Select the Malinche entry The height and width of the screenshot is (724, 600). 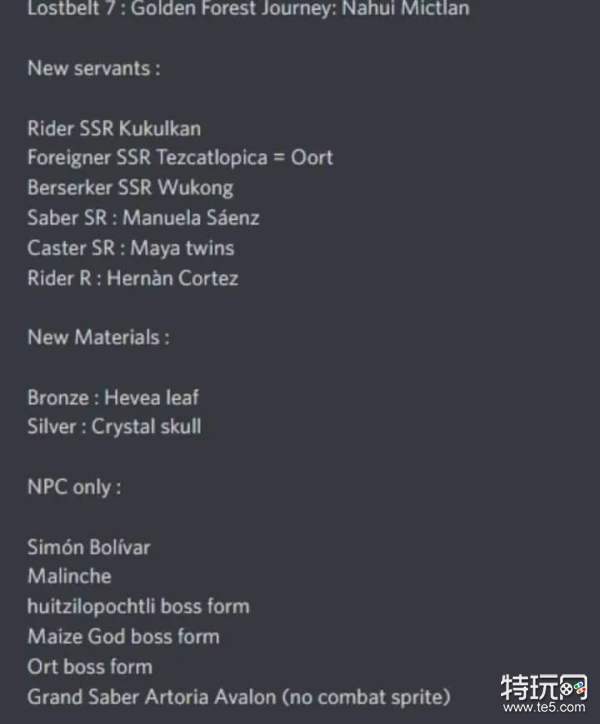(x=69, y=576)
